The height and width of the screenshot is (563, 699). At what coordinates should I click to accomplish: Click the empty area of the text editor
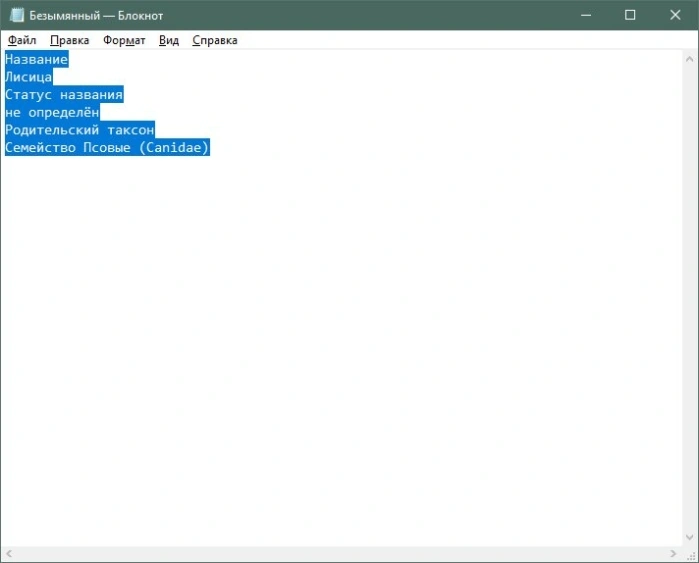341,348
